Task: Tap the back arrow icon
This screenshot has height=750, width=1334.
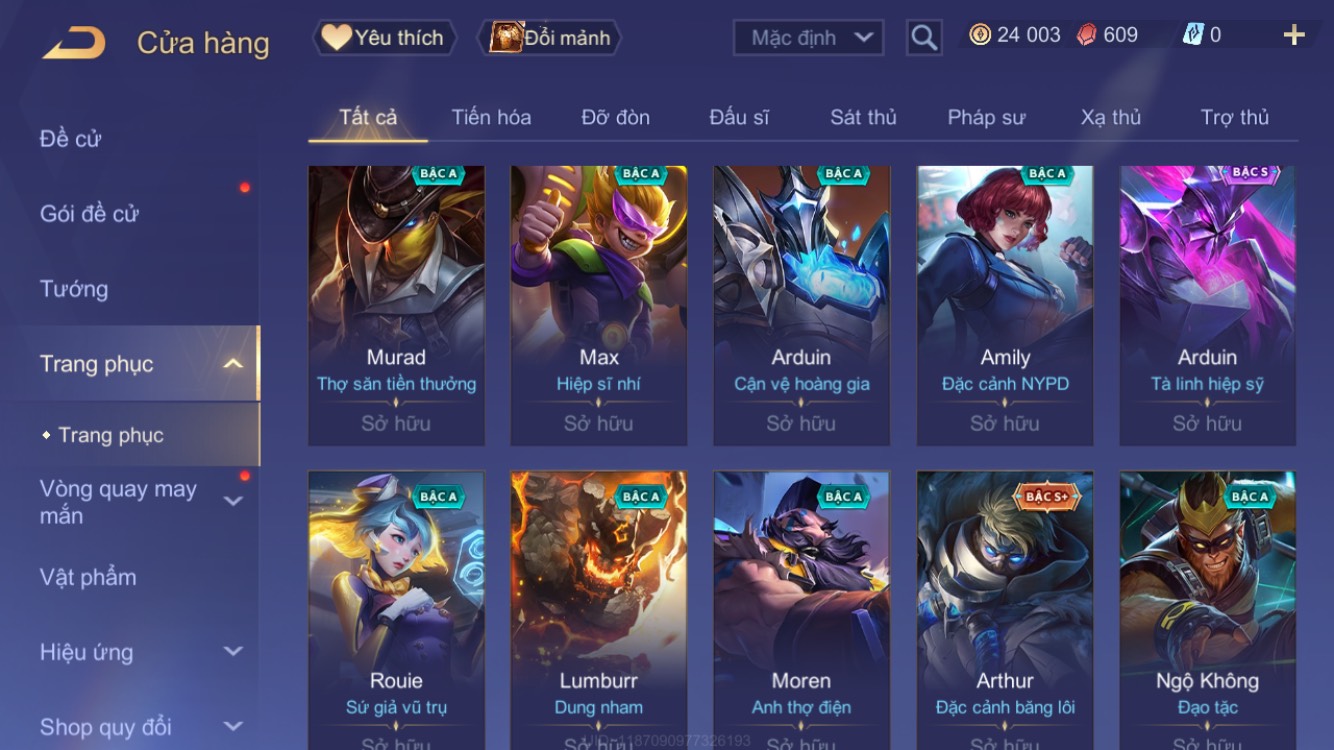Action: [73, 42]
